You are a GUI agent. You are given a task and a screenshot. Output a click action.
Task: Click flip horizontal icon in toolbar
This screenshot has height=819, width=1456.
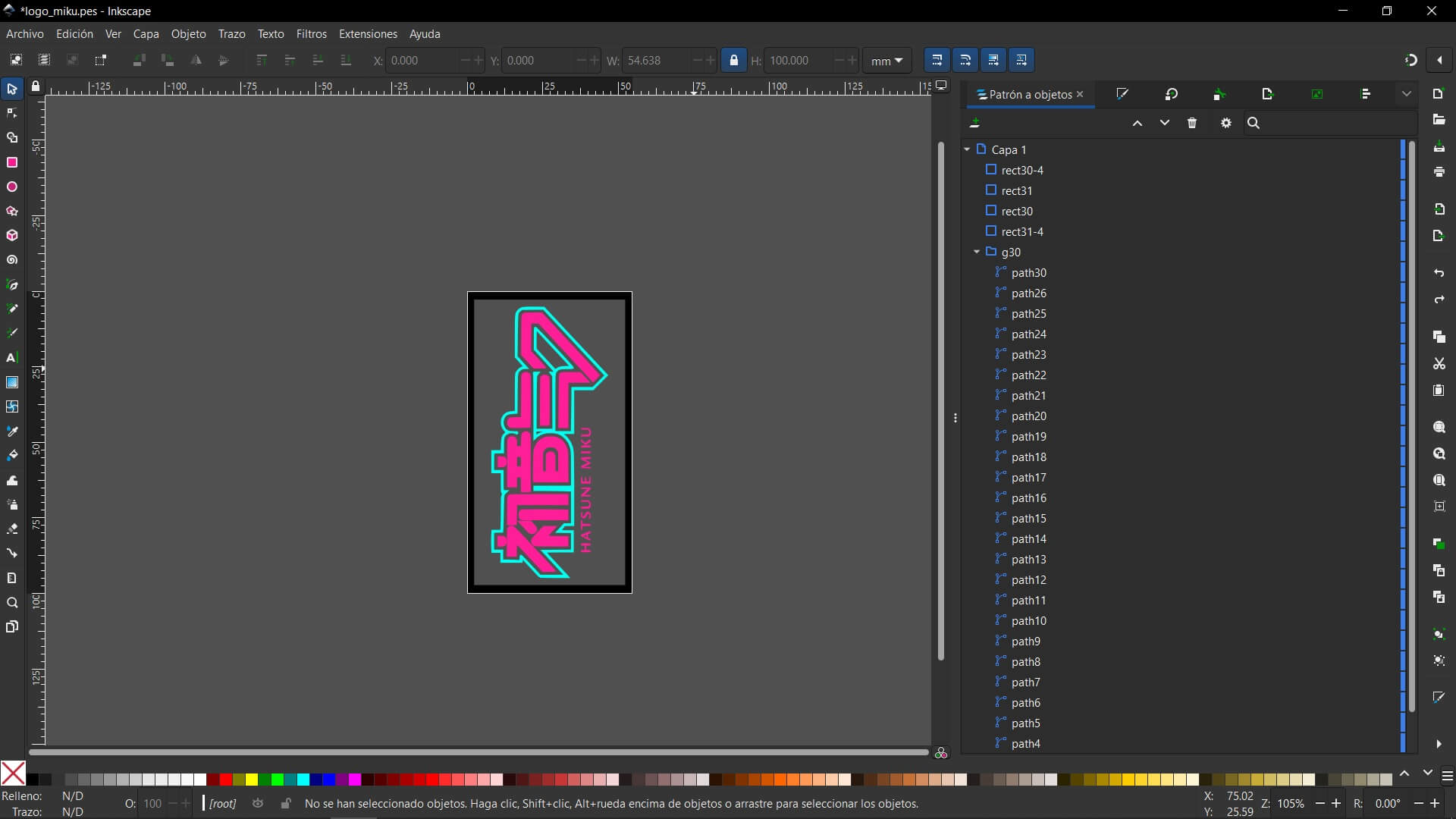tap(196, 60)
